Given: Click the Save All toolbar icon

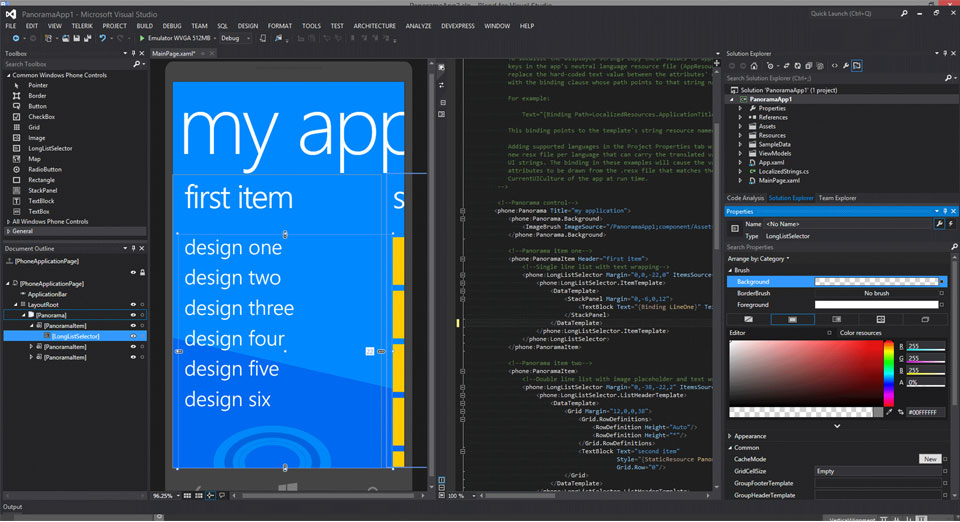Looking at the screenshot, I should pos(88,38).
